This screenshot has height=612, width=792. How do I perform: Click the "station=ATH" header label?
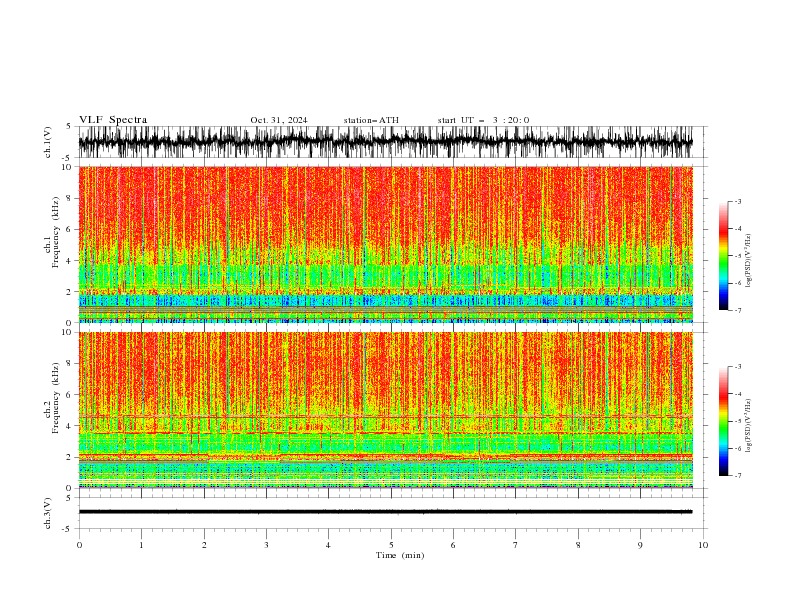coord(371,120)
